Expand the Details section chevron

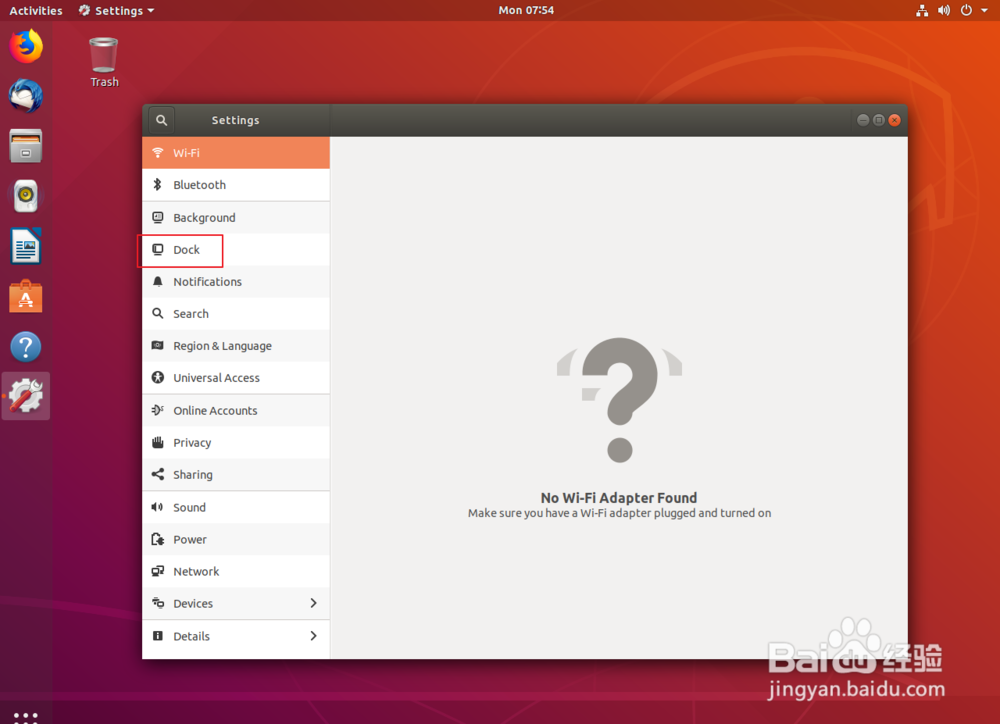coord(313,635)
